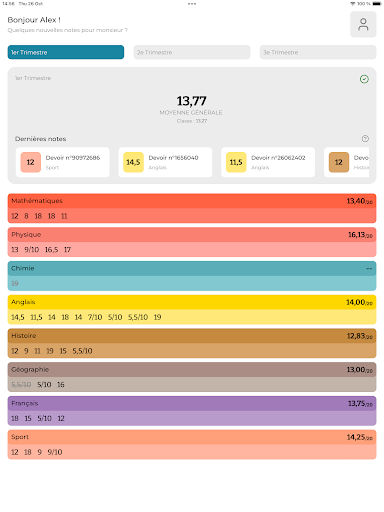The width and height of the screenshot is (384, 512).
Task: Click the help question mark icon
Action: tap(365, 139)
